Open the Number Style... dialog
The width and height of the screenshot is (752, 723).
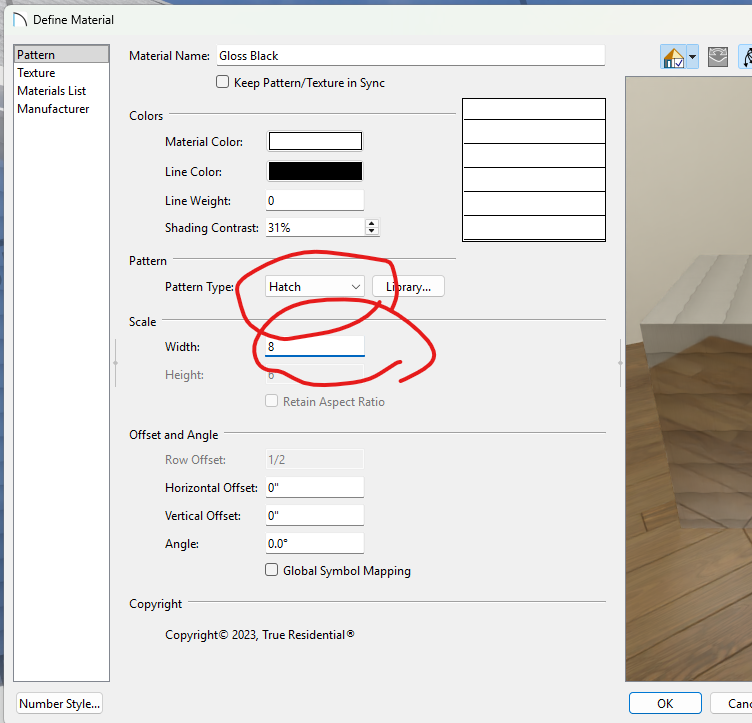coord(60,703)
